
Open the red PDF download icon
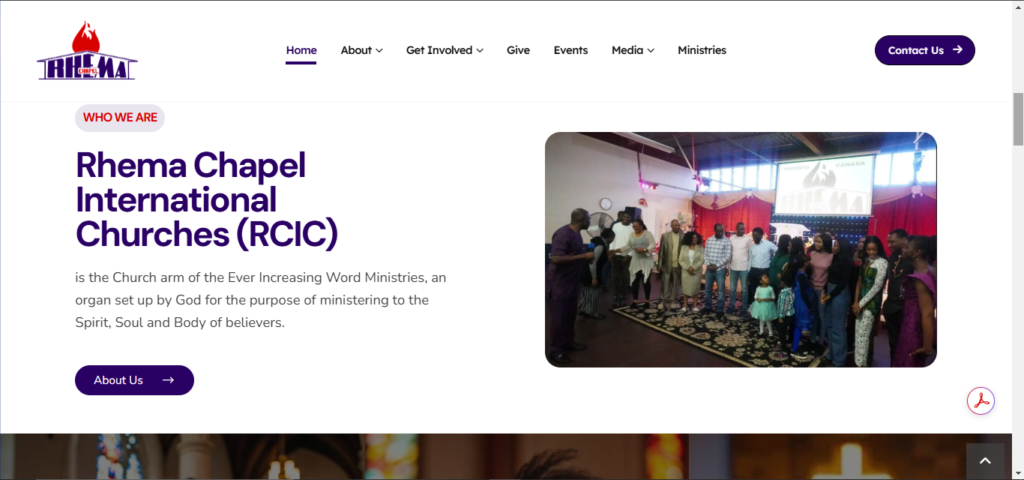981,401
